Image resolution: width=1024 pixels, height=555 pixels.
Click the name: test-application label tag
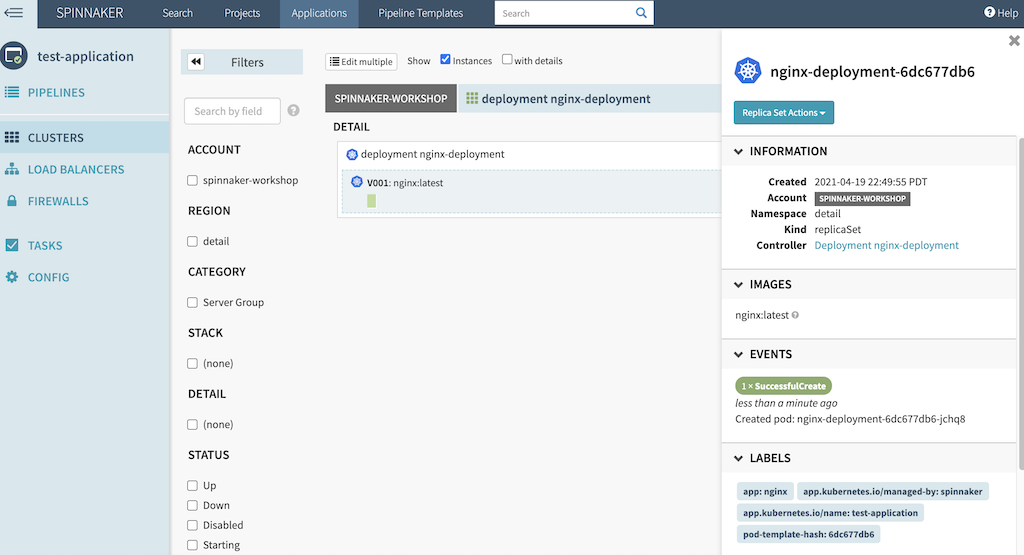pyautogui.click(x=830, y=513)
